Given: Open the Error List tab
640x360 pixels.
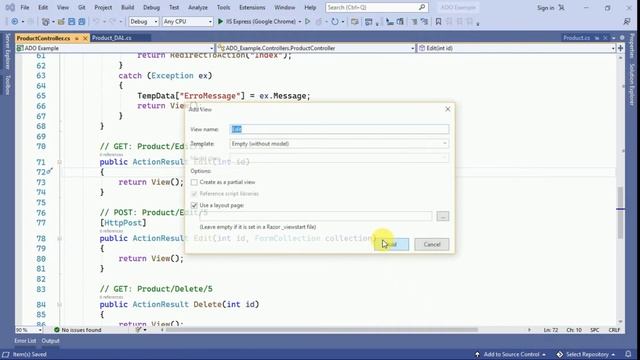Looking at the screenshot, I should pyautogui.click(x=25, y=341).
